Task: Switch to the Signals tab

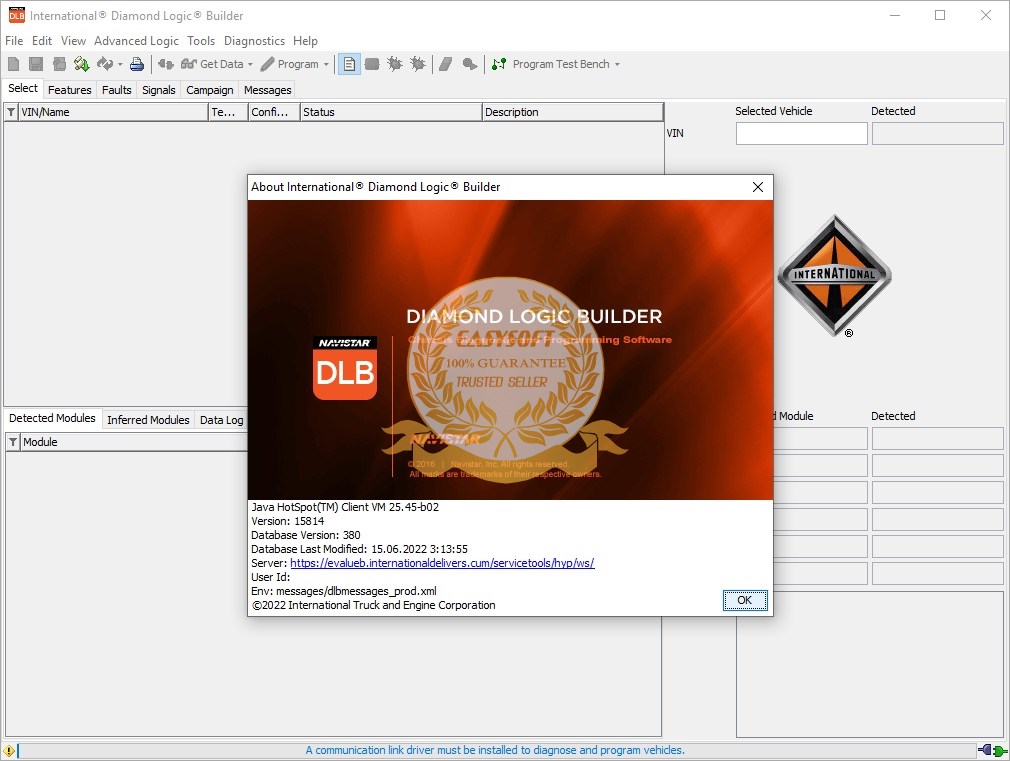Action: [158, 90]
